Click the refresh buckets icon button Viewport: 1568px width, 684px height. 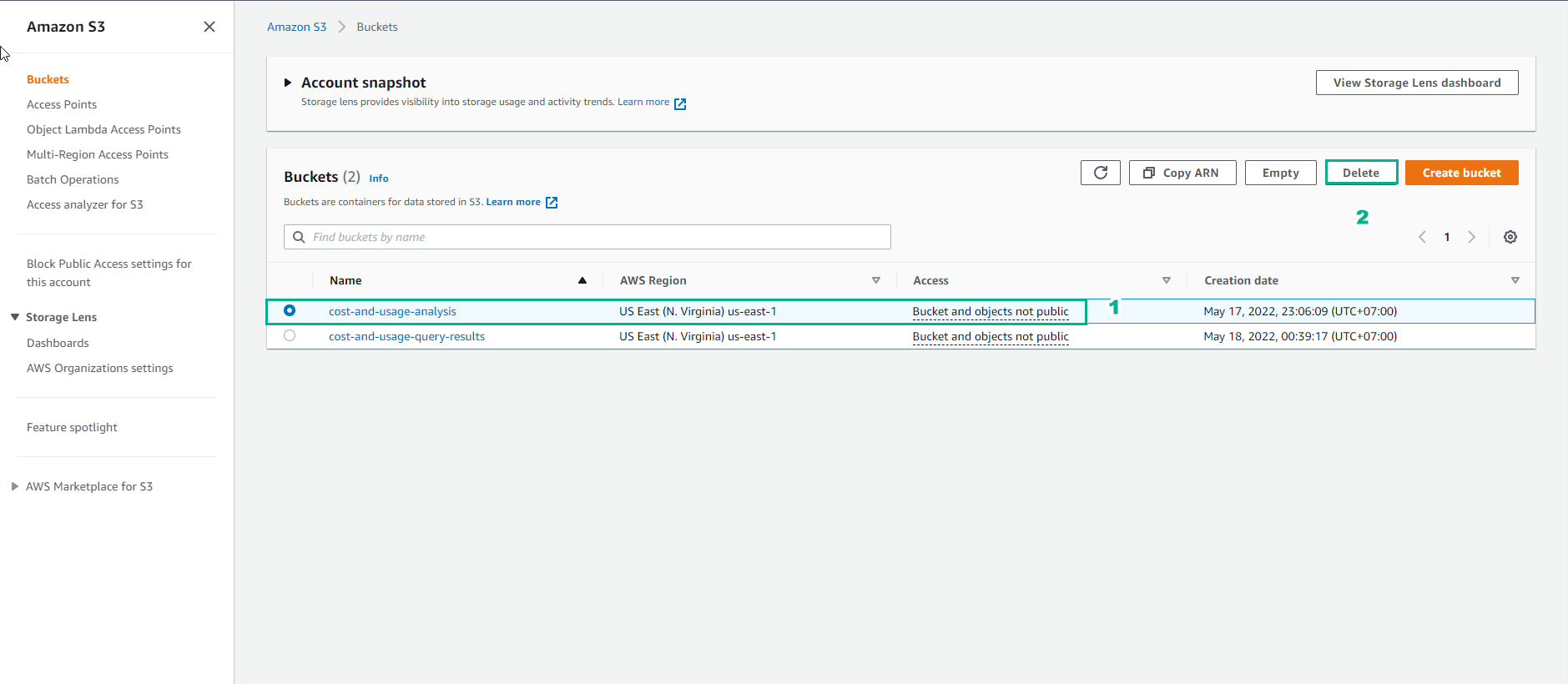coord(1101,173)
